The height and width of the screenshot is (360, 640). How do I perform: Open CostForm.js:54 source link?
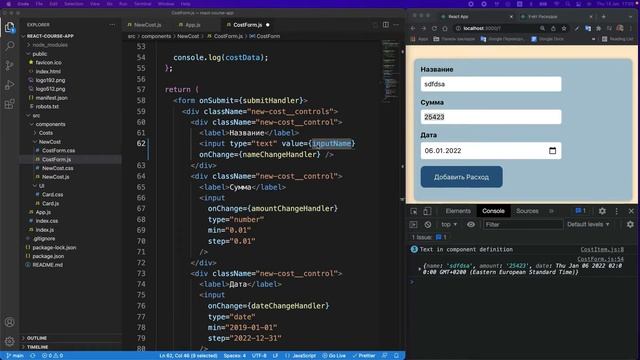(x=600, y=259)
